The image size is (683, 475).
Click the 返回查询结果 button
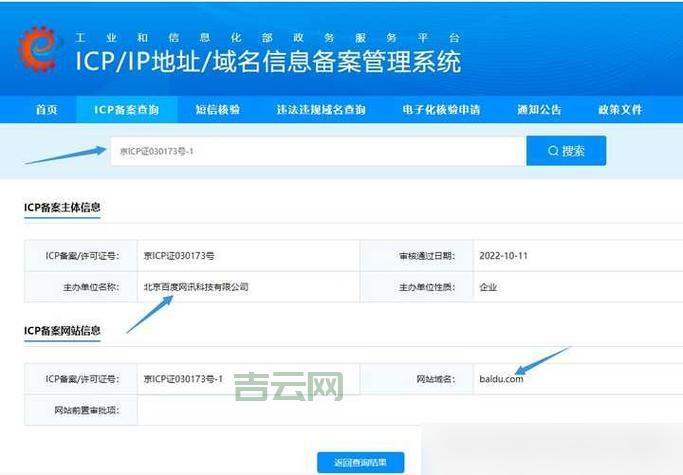[x=361, y=462]
